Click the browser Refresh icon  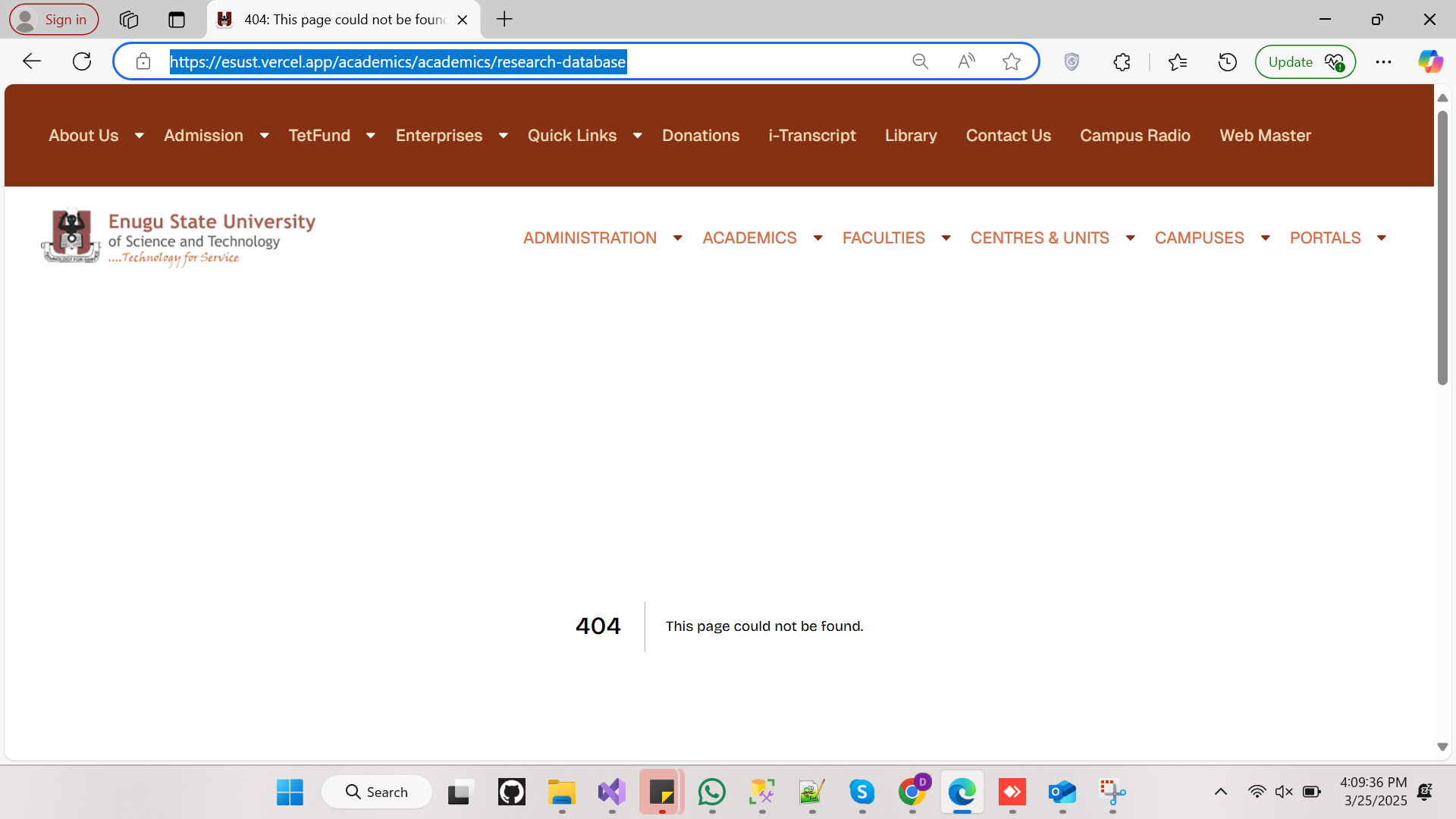pos(82,61)
